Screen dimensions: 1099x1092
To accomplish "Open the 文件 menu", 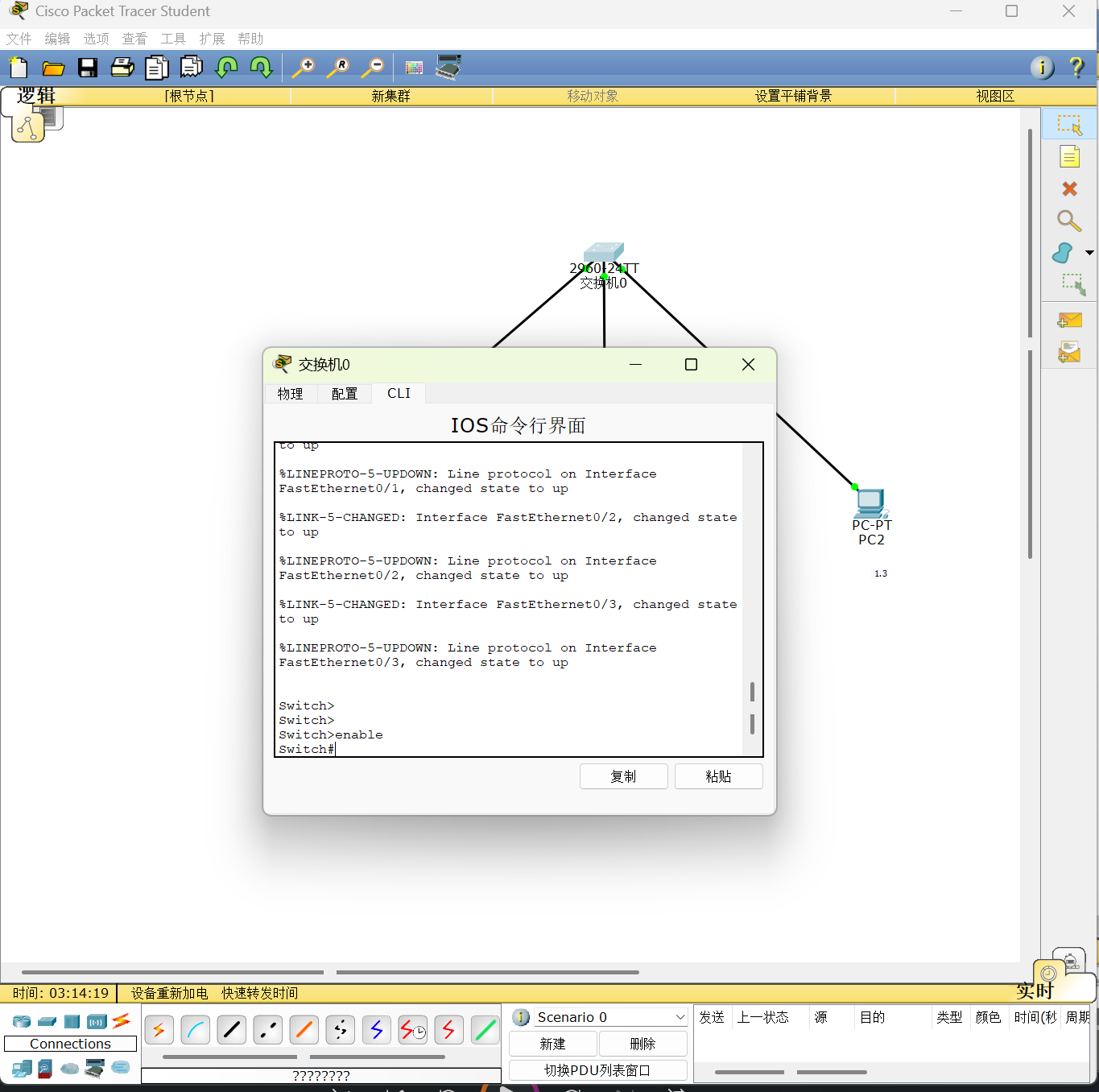I will [x=19, y=39].
